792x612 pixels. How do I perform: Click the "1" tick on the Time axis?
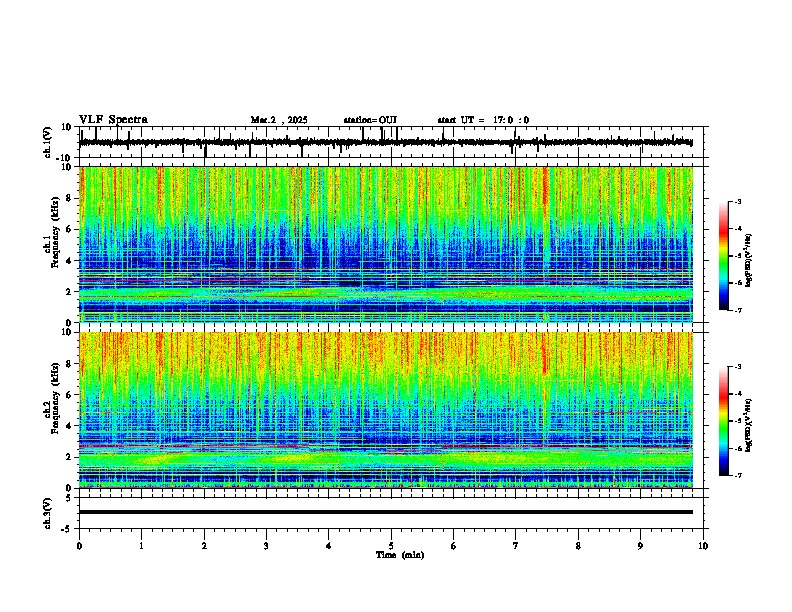(x=141, y=546)
